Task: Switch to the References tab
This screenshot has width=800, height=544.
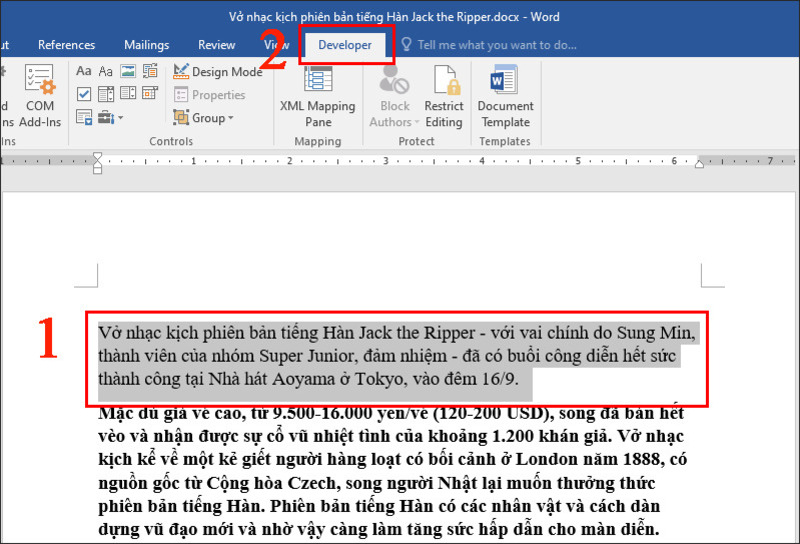Action: click(66, 45)
